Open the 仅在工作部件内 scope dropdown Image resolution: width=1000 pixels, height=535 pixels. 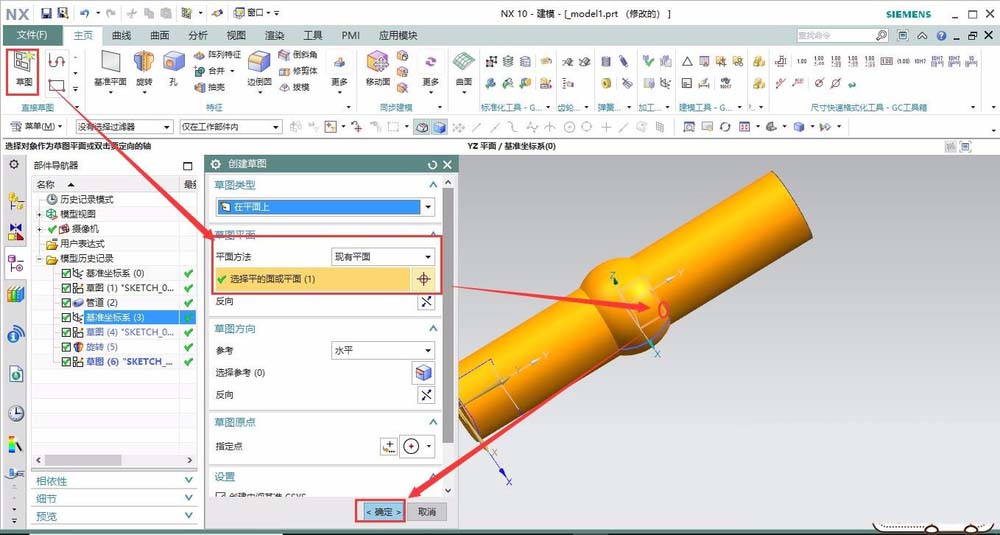[x=231, y=127]
